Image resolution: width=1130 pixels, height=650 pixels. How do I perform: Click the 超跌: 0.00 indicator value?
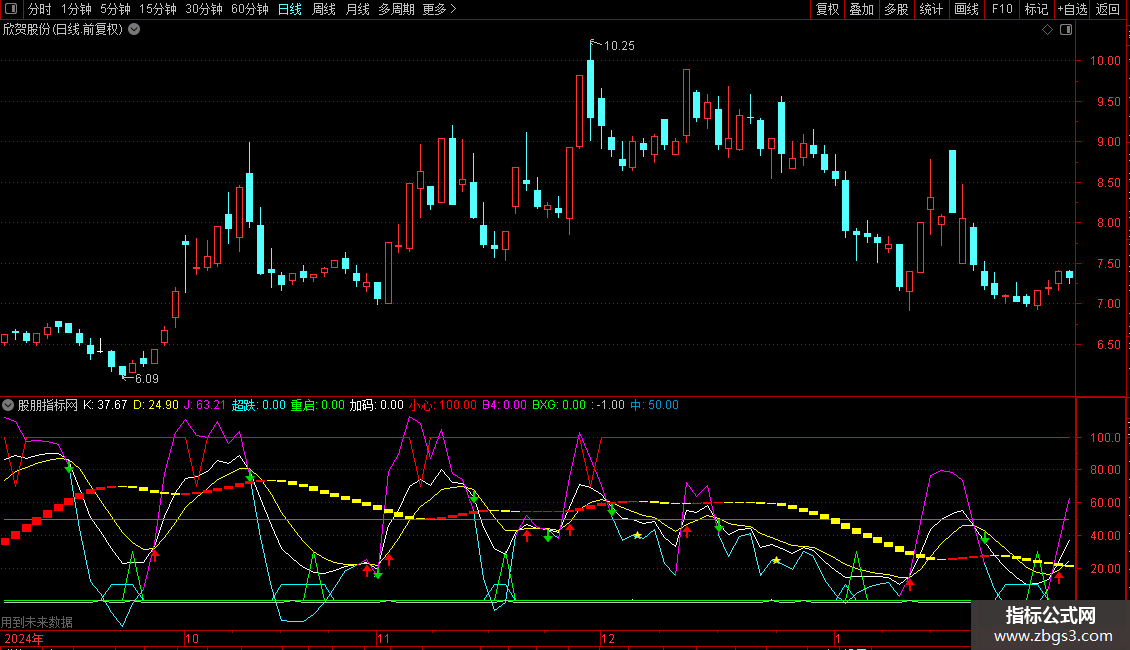(x=259, y=405)
